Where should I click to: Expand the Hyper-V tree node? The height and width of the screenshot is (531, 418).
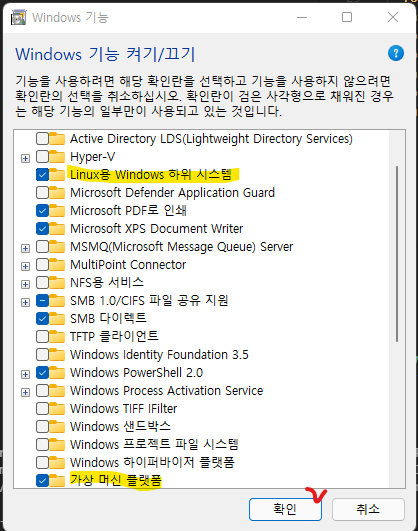(x=25, y=158)
